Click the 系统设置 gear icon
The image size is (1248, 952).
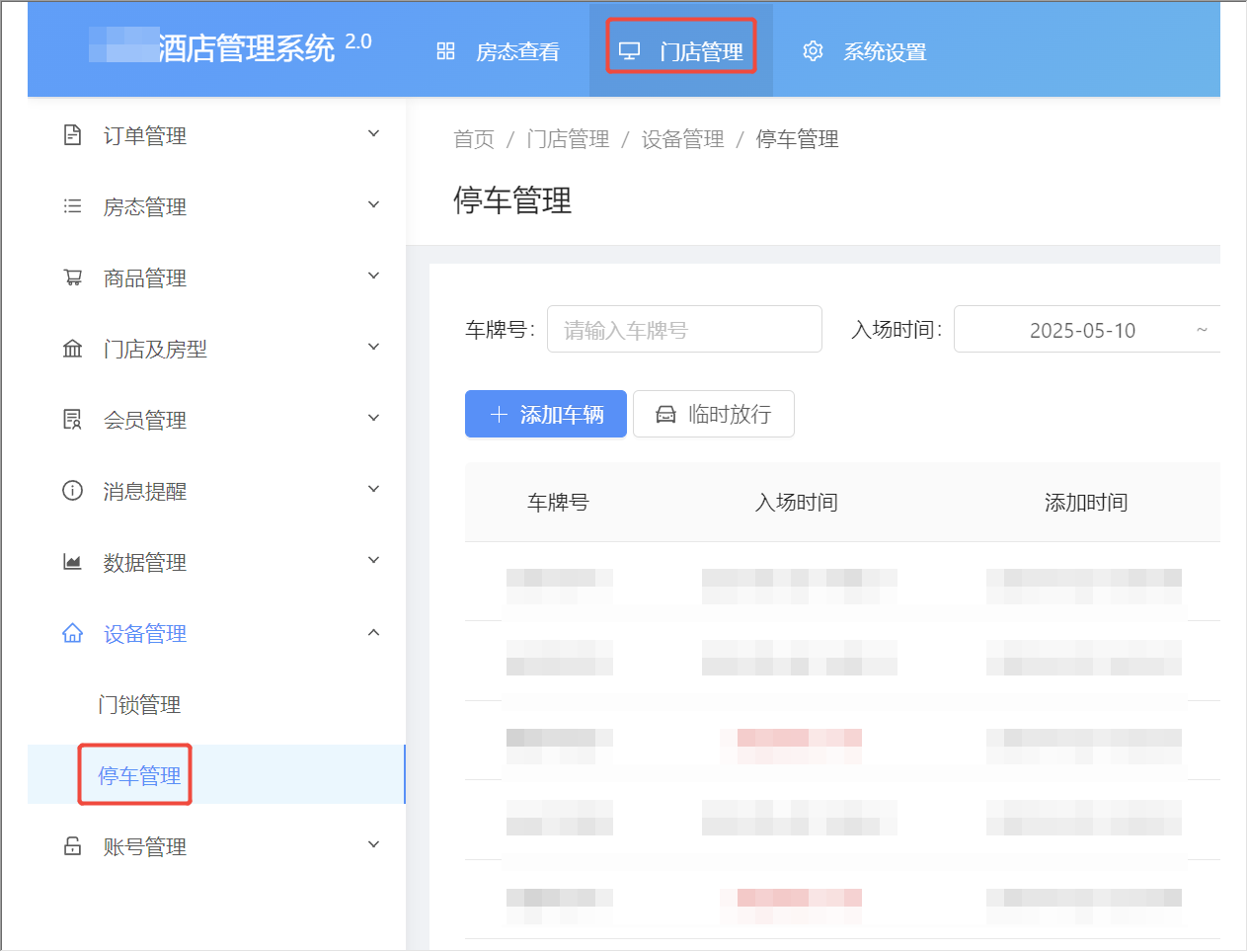click(813, 51)
